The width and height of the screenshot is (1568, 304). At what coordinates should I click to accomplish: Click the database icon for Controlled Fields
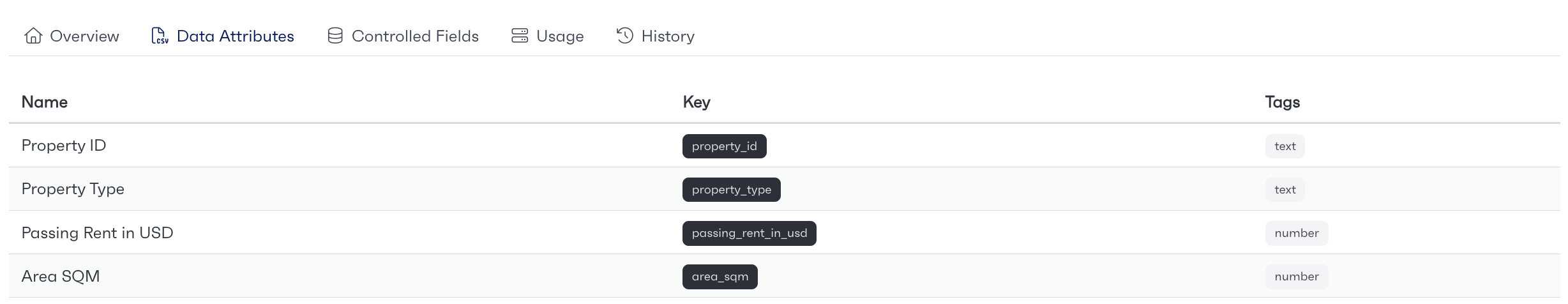point(335,36)
